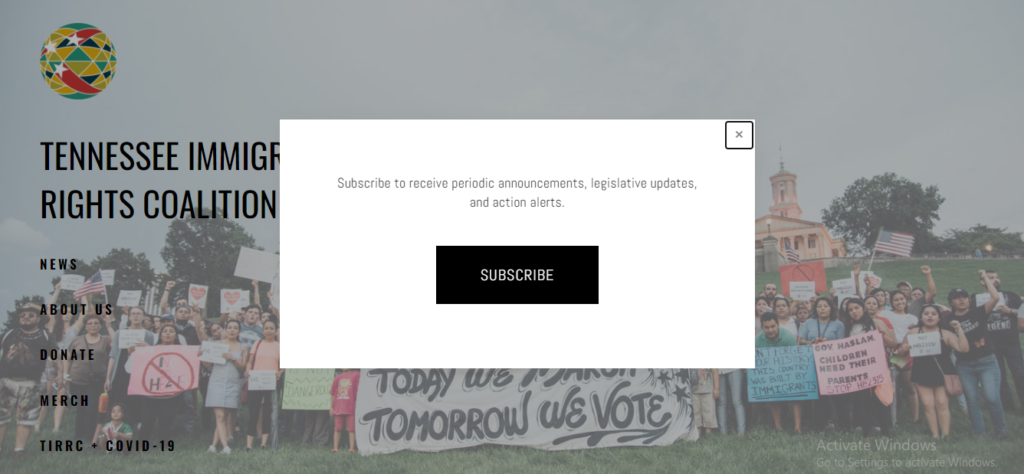Click the pink crossed-out circle sign on the left
Viewport: 1024px width, 474px height.
(163, 371)
